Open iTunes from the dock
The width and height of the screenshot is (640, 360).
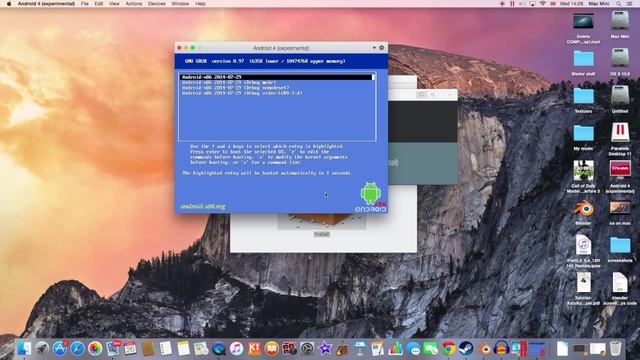pos(236,349)
